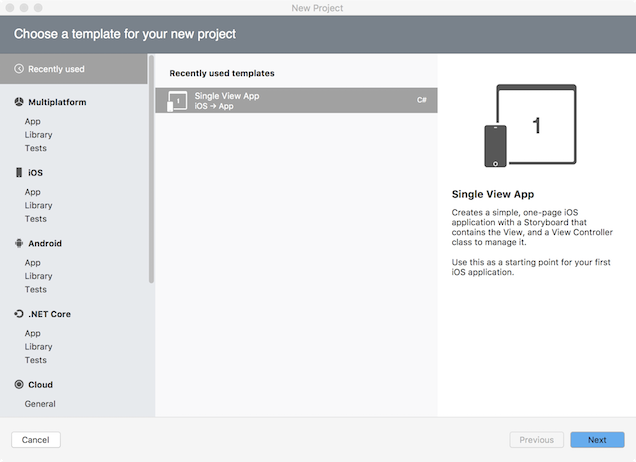The width and height of the screenshot is (636, 462).
Task: Click the Multiplatform category icon
Action: (x=19, y=102)
